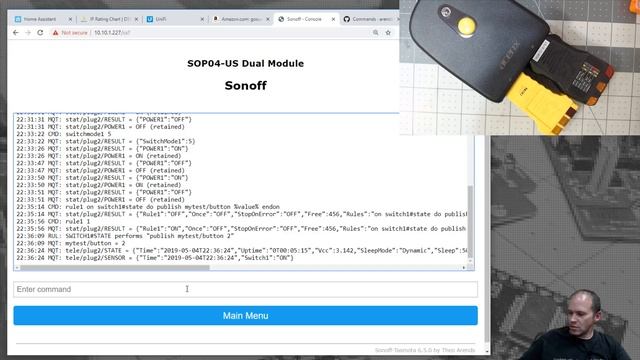Screen dimensions: 640x360
Task: Close the Sonoff - Console tab
Action: 333,19
